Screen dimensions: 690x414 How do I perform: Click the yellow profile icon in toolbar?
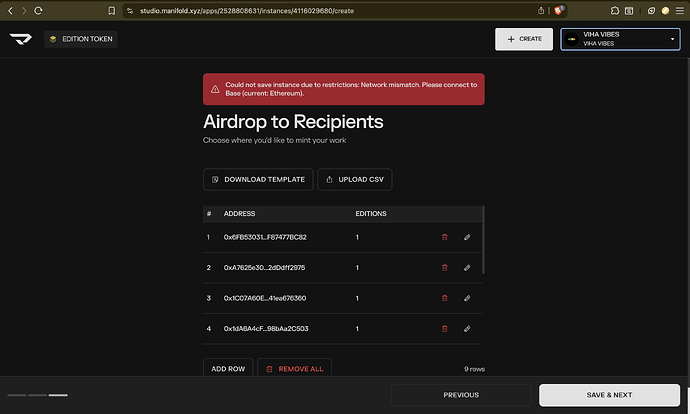click(665, 11)
